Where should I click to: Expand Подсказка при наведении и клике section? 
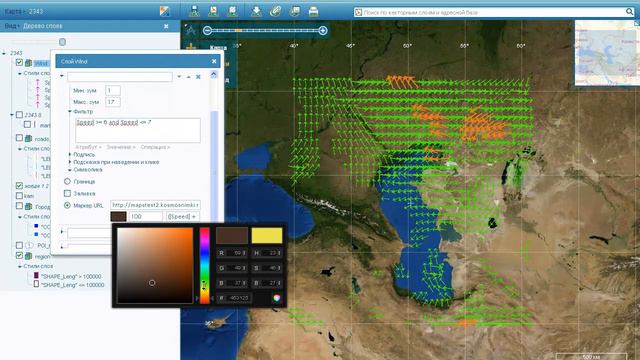70,162
